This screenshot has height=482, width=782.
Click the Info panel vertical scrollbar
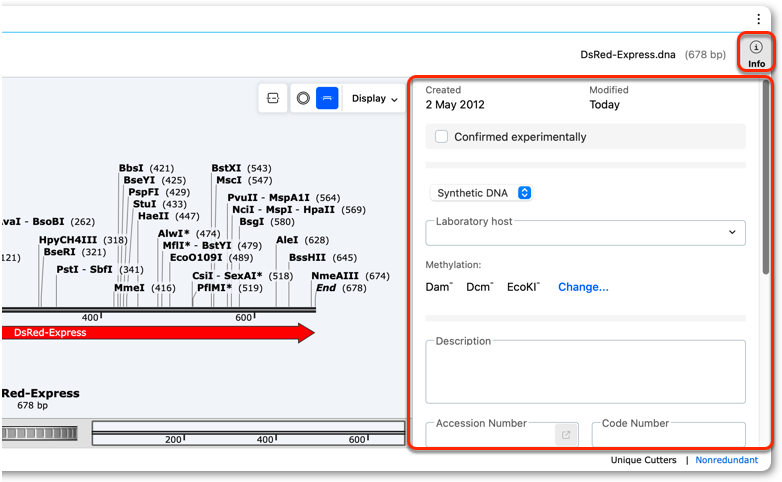[x=766, y=177]
